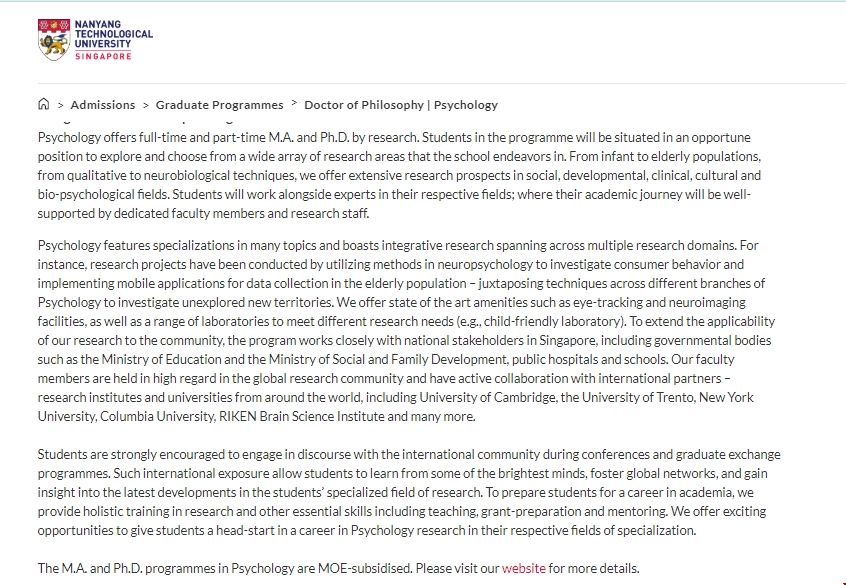The height and width of the screenshot is (585, 846).
Task: Click the paragraph starting 'Psychology offers full-time'
Action: tap(400, 175)
